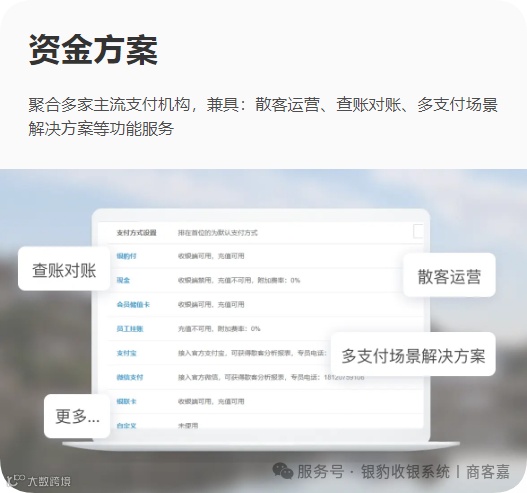Open the 微信支付 payment link
The height and width of the screenshot is (493, 527).
pyautogui.click(x=130, y=377)
